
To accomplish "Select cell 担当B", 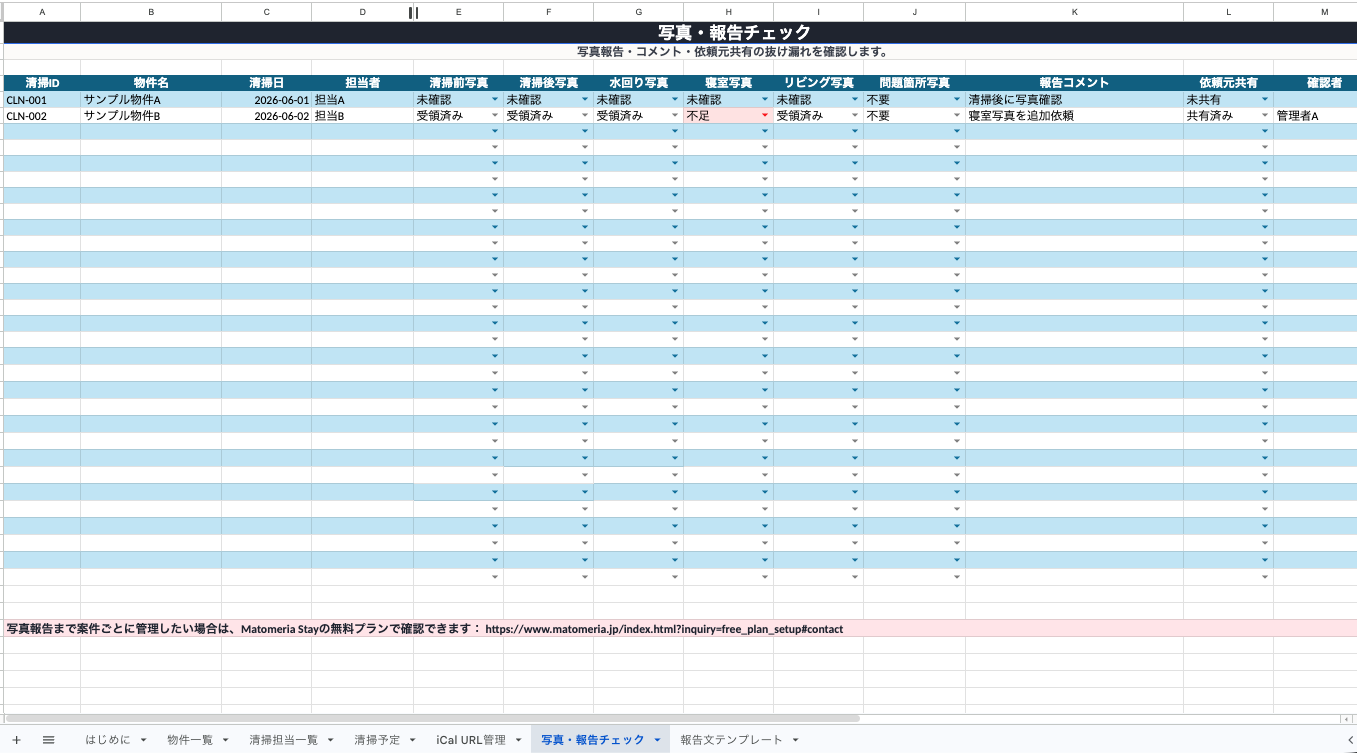I will 362,116.
